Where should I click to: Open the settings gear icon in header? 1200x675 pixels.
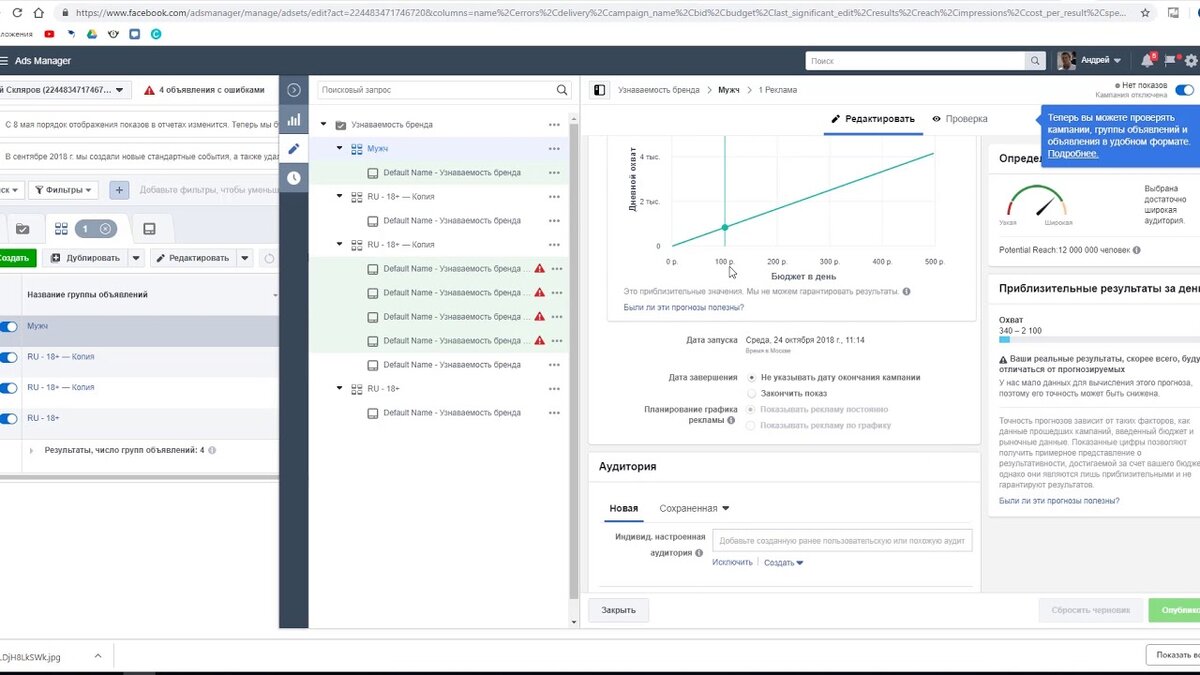click(x=1191, y=61)
